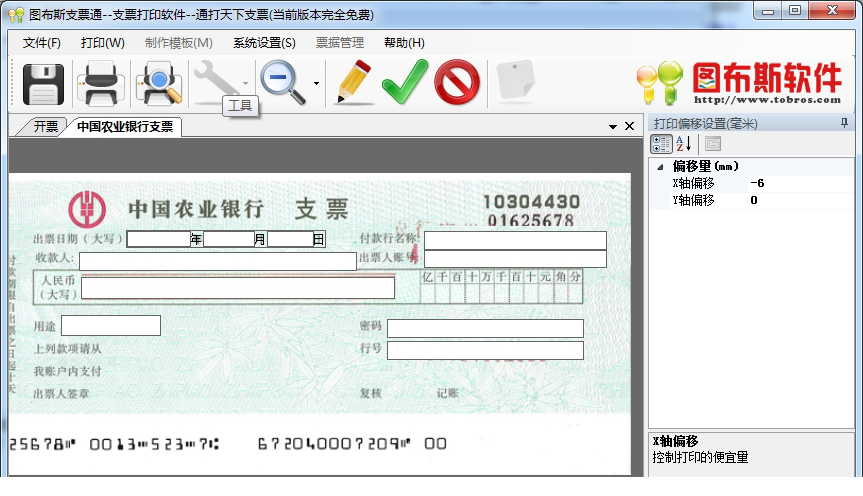Click the 出票人账号 input field
Screen dimensions: 863x496
[515, 259]
